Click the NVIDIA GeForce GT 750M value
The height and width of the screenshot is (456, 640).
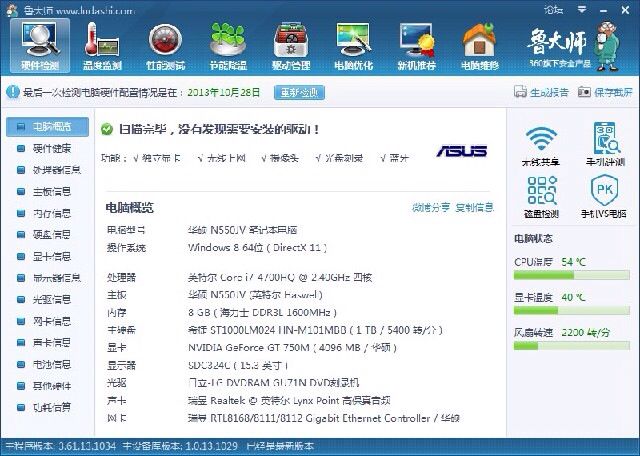tap(292, 347)
